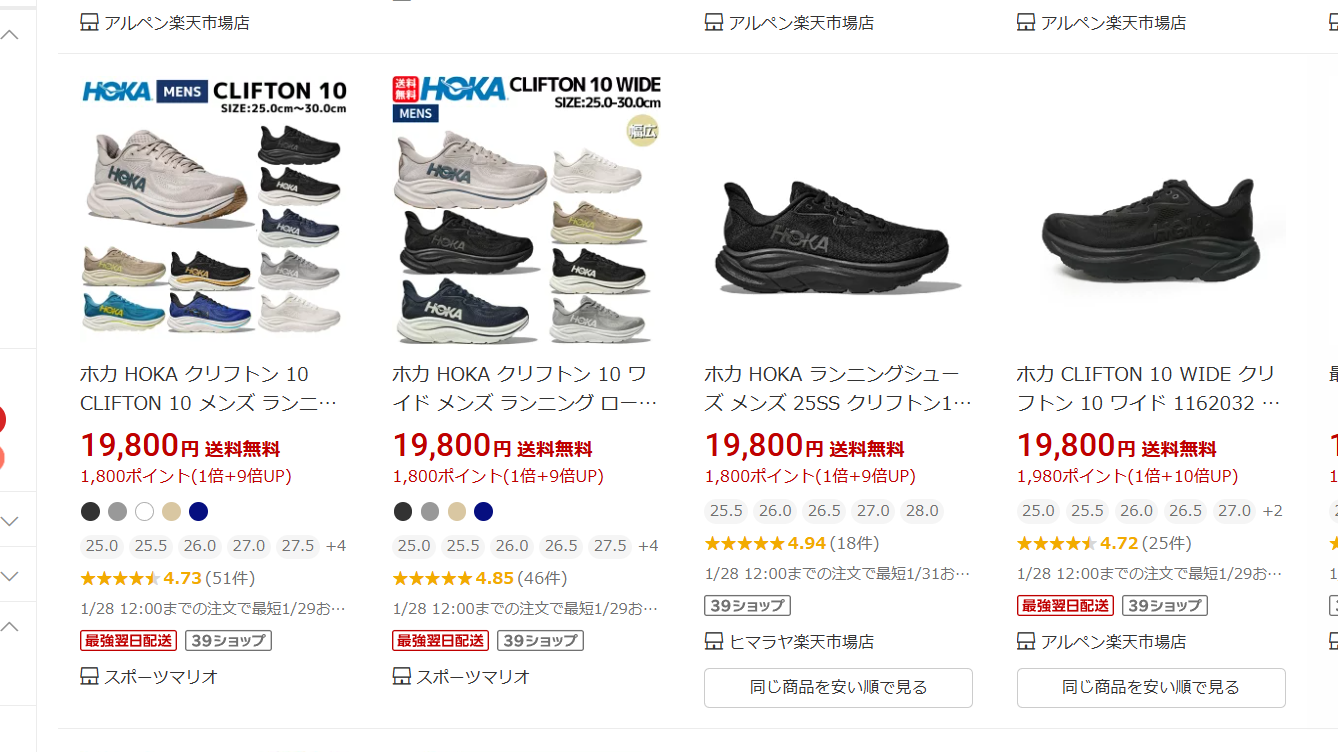This screenshot has height=752, width=1338.
Task: Expand the +2 sizes on the 4.72-rated product
Action: point(1272,511)
